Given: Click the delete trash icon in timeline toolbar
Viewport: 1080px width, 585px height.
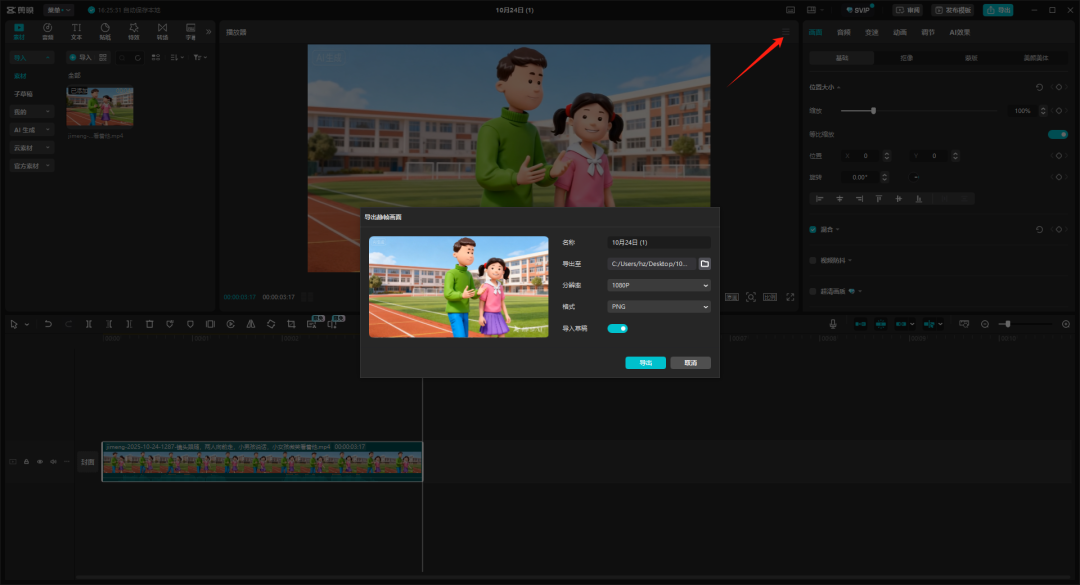Looking at the screenshot, I should pos(149,324).
